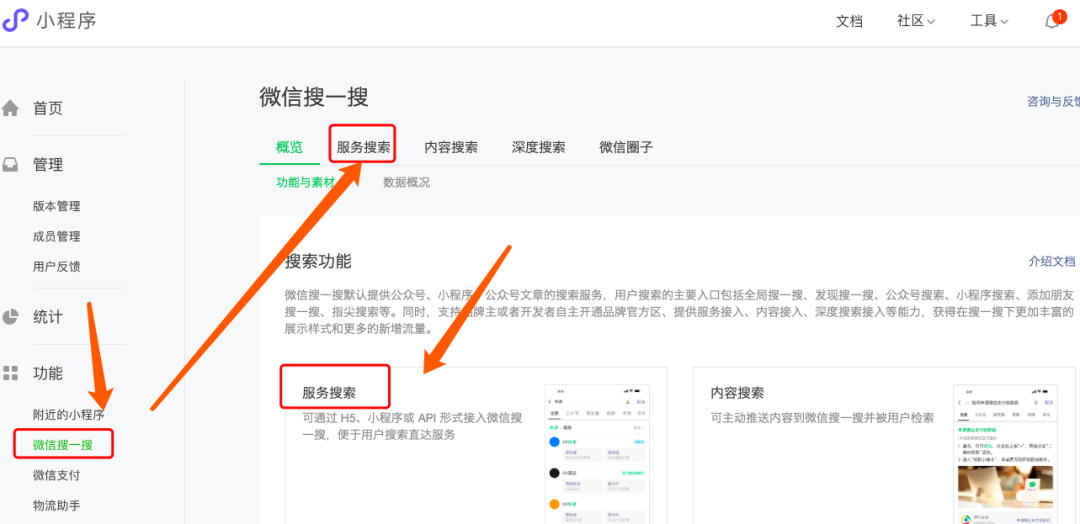Switch to the 概览 tab
The image size is (1080, 524).
289,147
